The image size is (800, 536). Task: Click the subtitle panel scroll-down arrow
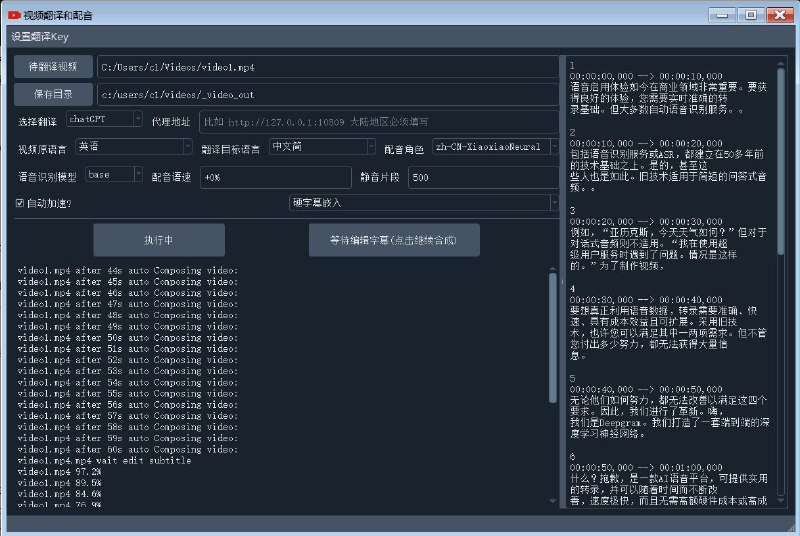781,501
